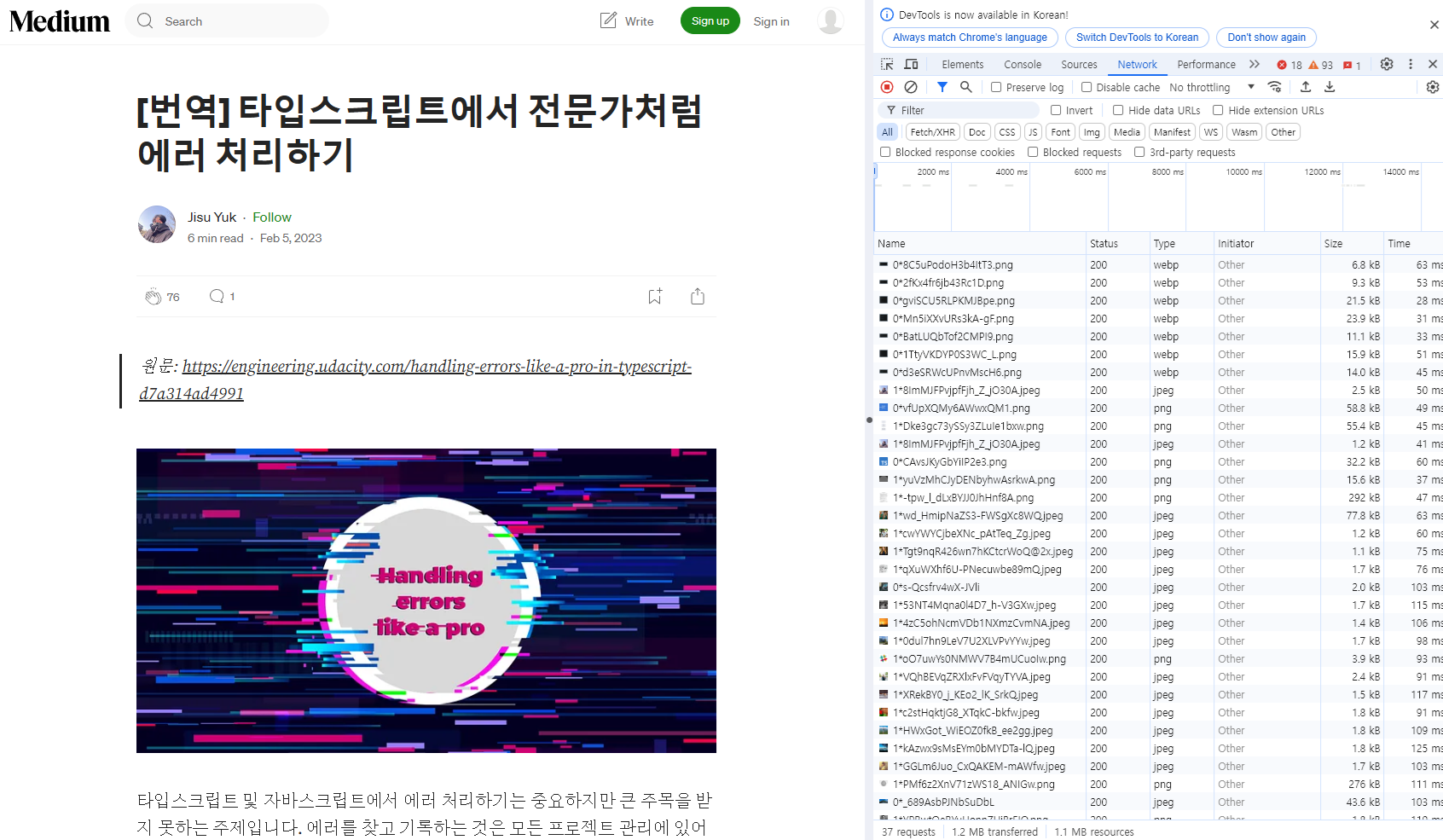Click Switch DevTools to Korean button
The height and width of the screenshot is (840, 1443).
(x=1137, y=38)
